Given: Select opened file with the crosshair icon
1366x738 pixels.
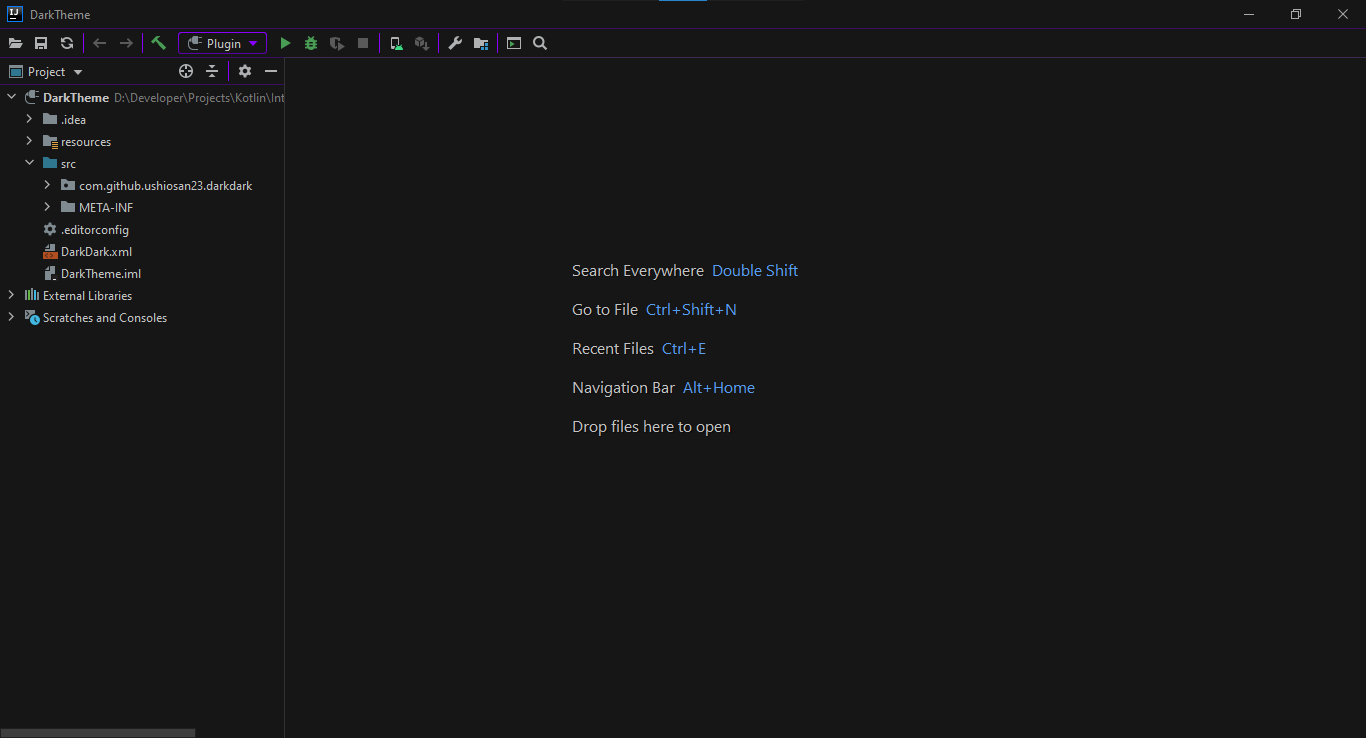Looking at the screenshot, I should [x=186, y=71].
